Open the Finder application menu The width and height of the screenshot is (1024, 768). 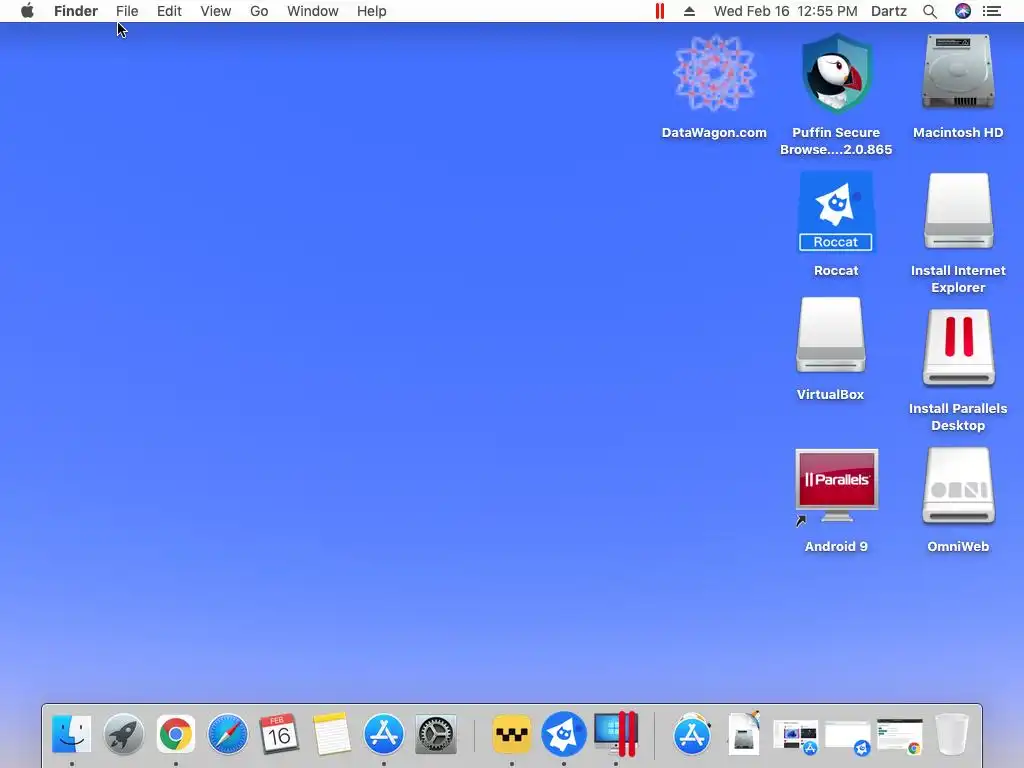tap(76, 11)
